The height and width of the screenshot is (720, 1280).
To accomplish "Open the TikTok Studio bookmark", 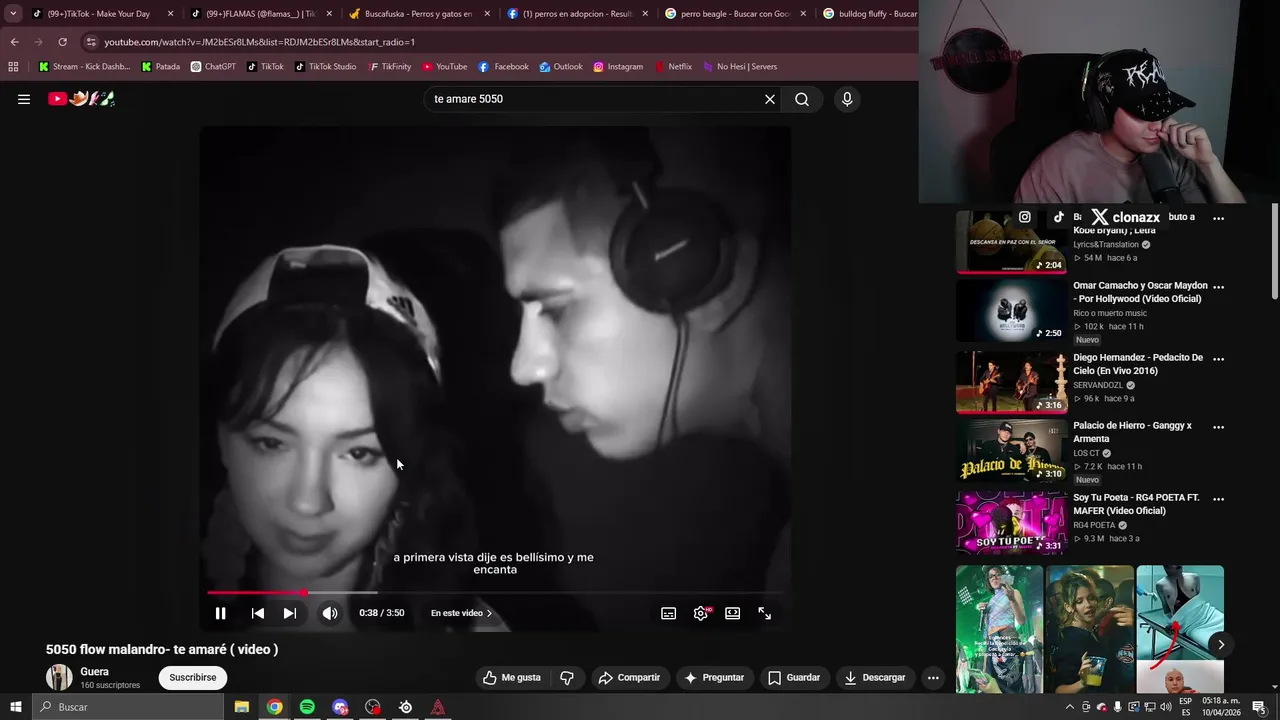I will click(325, 67).
